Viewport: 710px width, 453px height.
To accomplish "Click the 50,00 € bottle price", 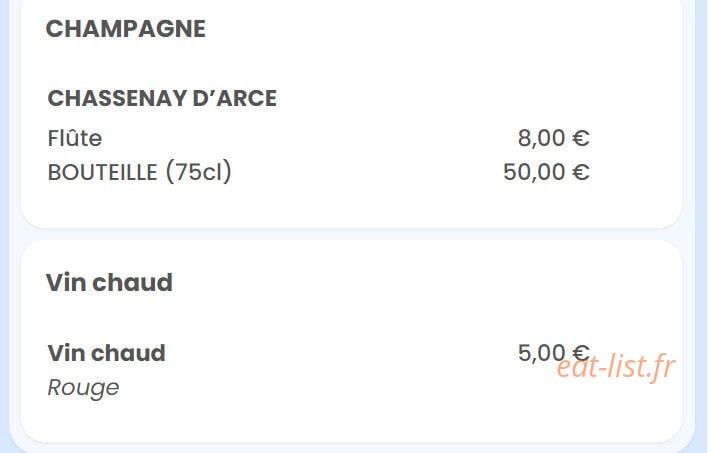I will click(546, 172).
